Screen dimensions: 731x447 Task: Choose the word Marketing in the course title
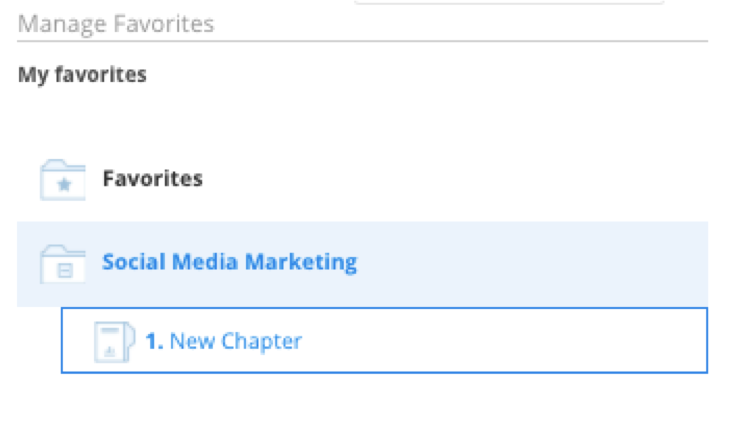click(301, 262)
